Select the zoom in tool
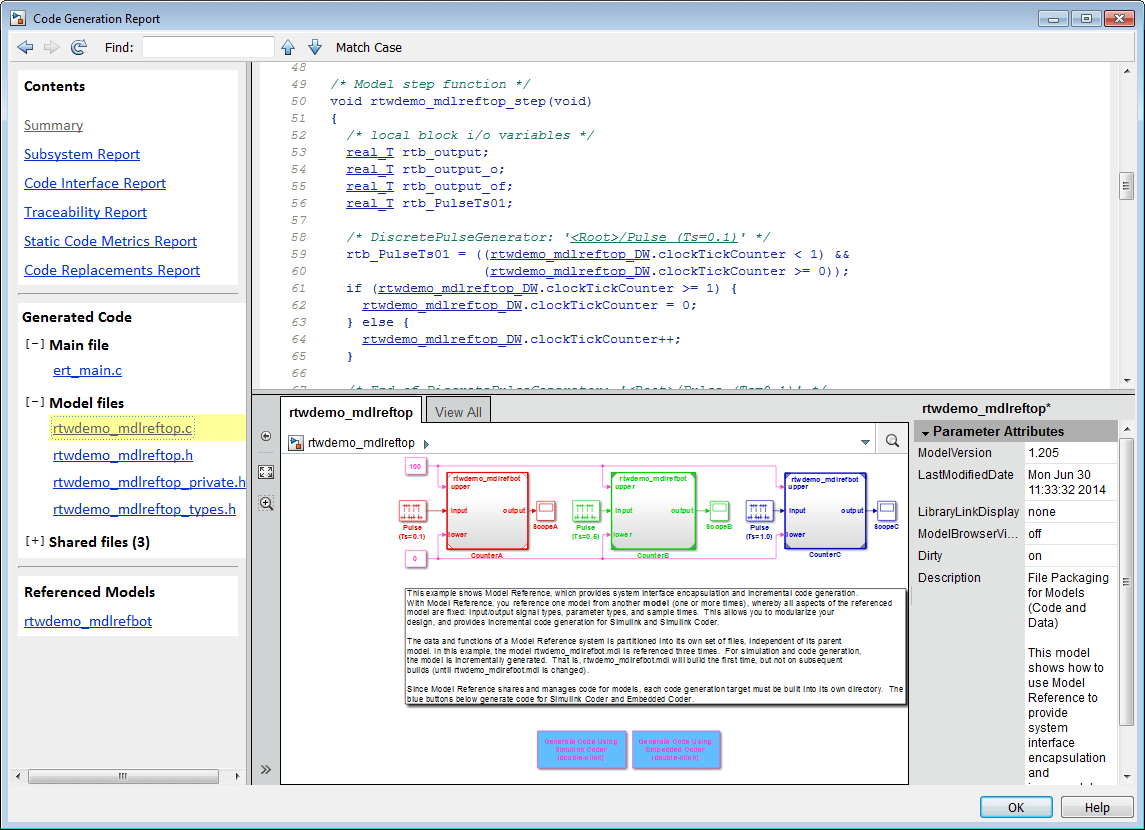The height and width of the screenshot is (830, 1145). coord(266,503)
